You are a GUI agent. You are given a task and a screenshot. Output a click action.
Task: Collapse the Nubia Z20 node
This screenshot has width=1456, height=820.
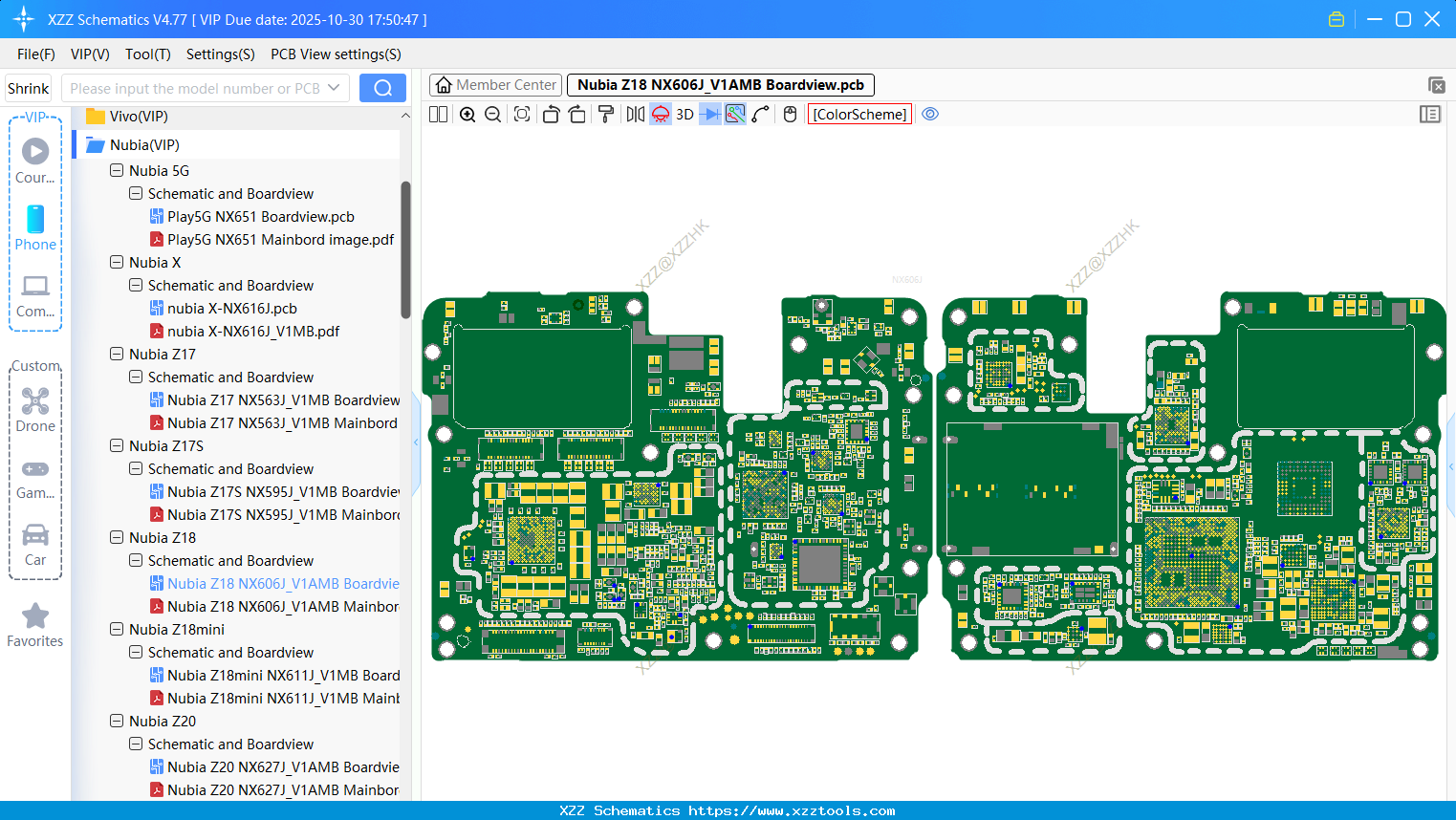click(117, 721)
